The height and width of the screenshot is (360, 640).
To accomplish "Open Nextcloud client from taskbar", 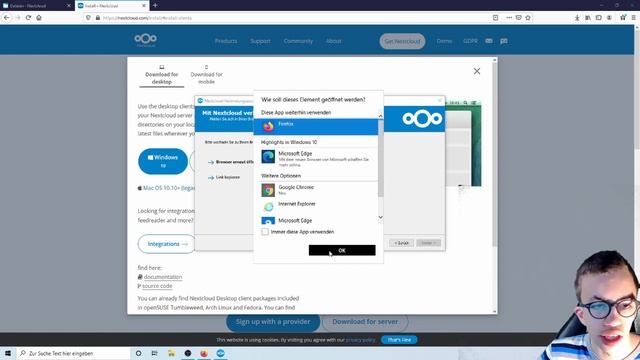I will click(220, 353).
